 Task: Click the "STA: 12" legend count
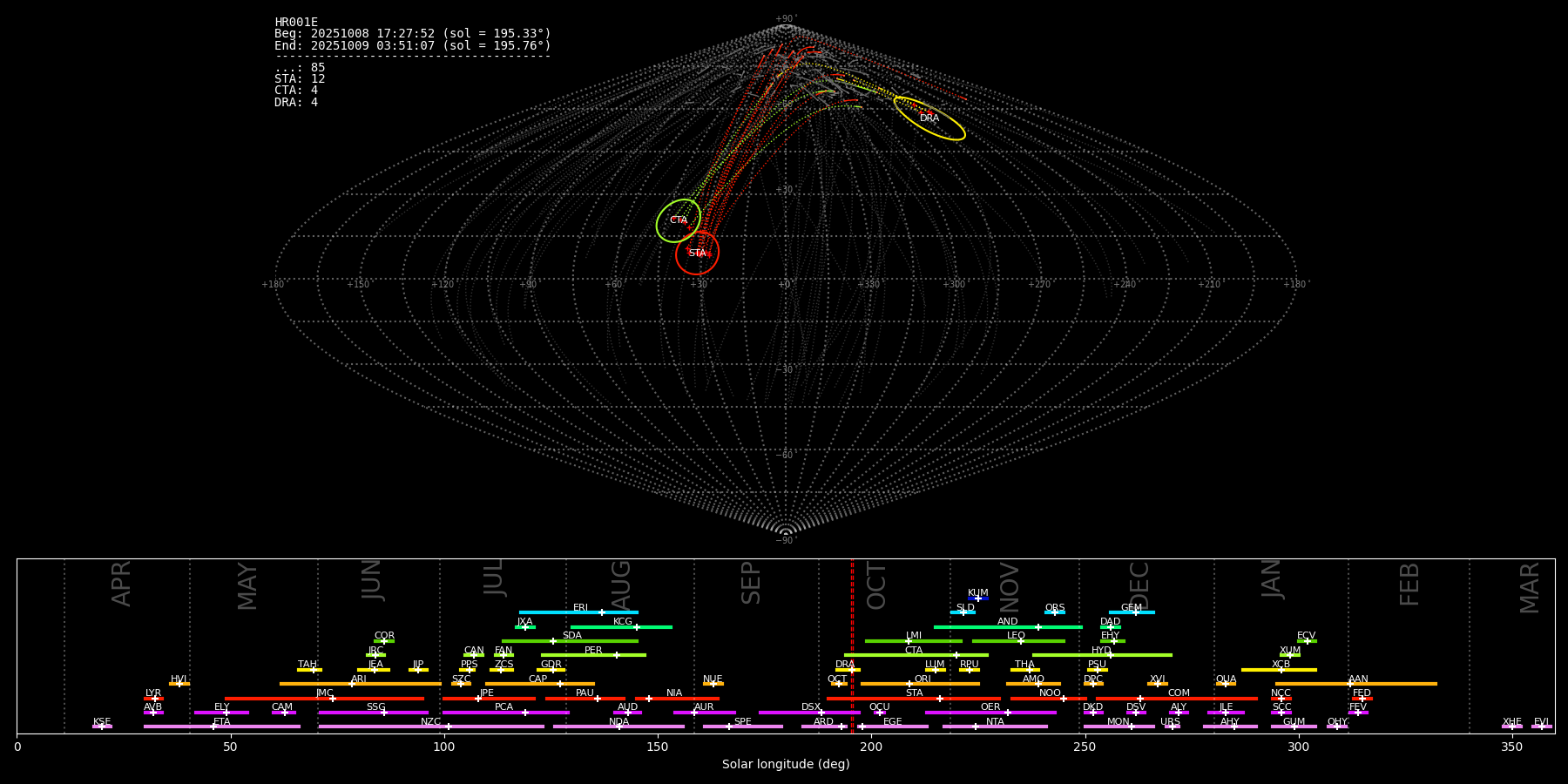pyautogui.click(x=300, y=79)
